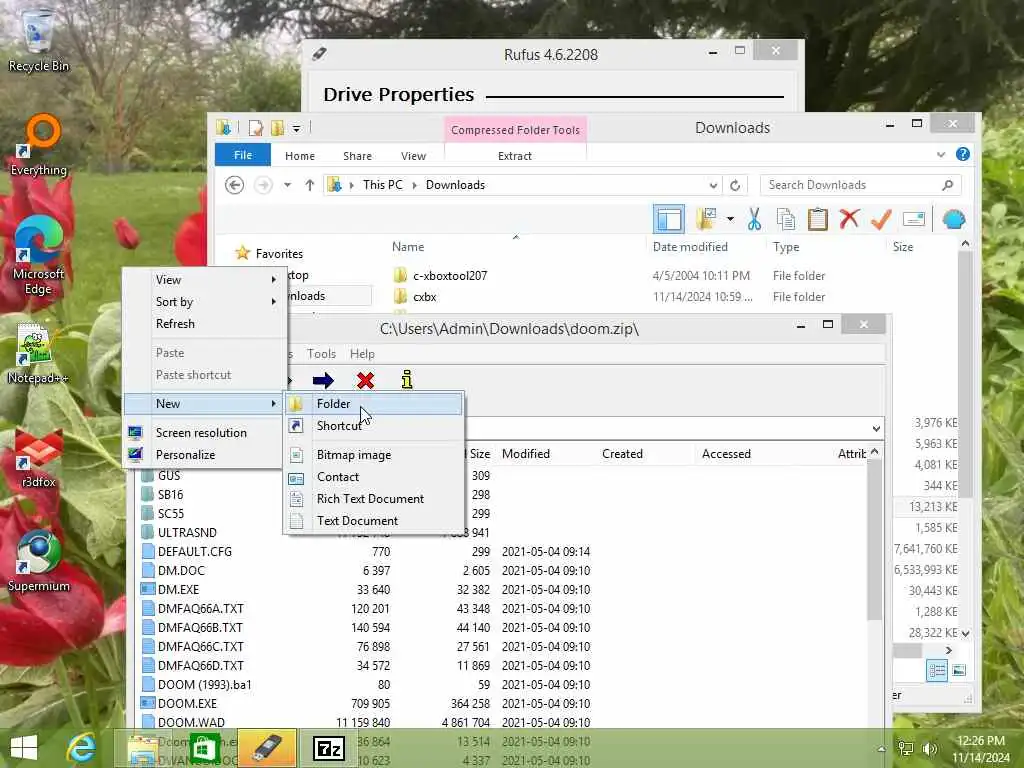The height and width of the screenshot is (768, 1024).
Task: Open Screen resolution settings
Action: point(204,432)
